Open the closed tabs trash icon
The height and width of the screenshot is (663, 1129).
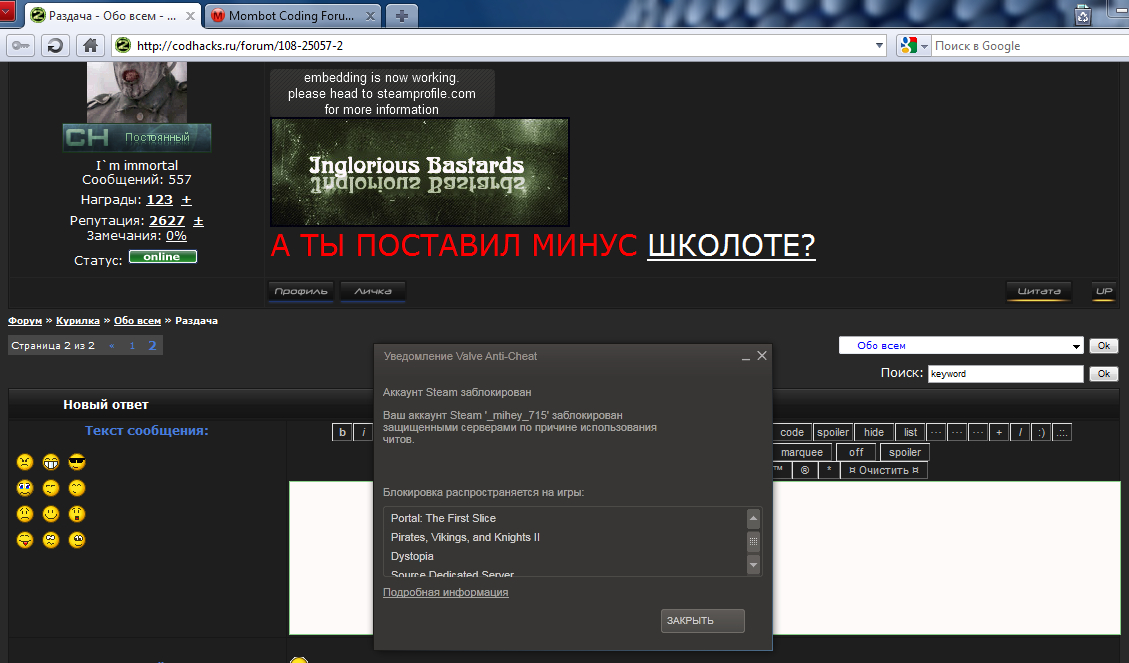(1083, 16)
